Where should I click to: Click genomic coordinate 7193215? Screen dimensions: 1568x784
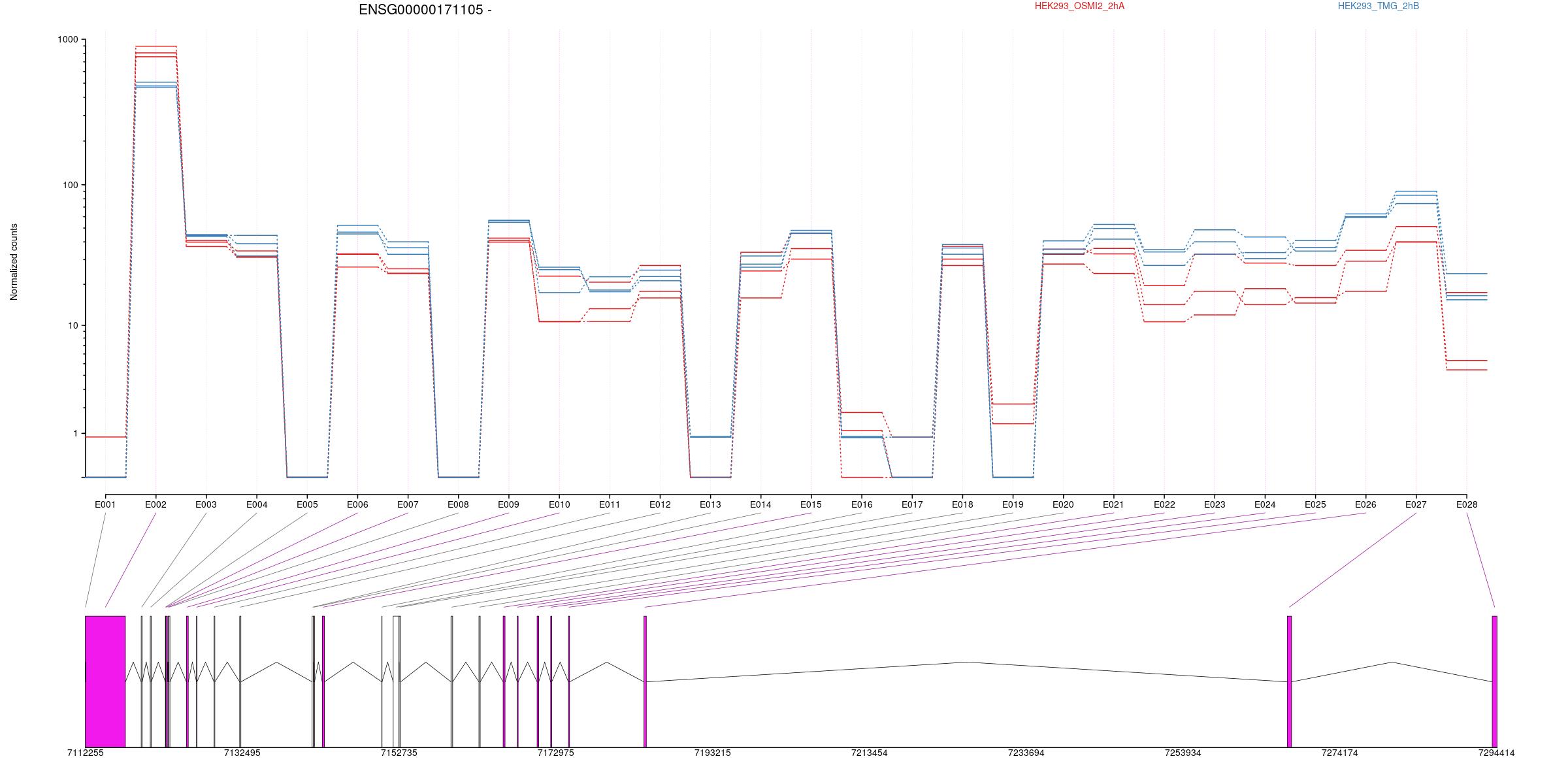click(x=713, y=753)
